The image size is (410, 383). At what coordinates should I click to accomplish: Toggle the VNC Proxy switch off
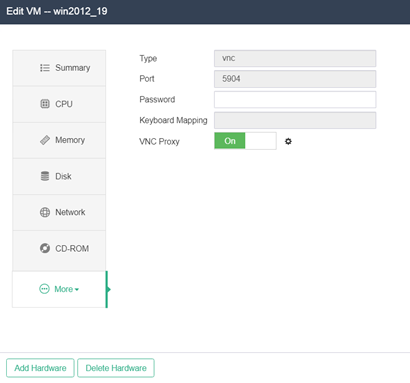point(245,141)
